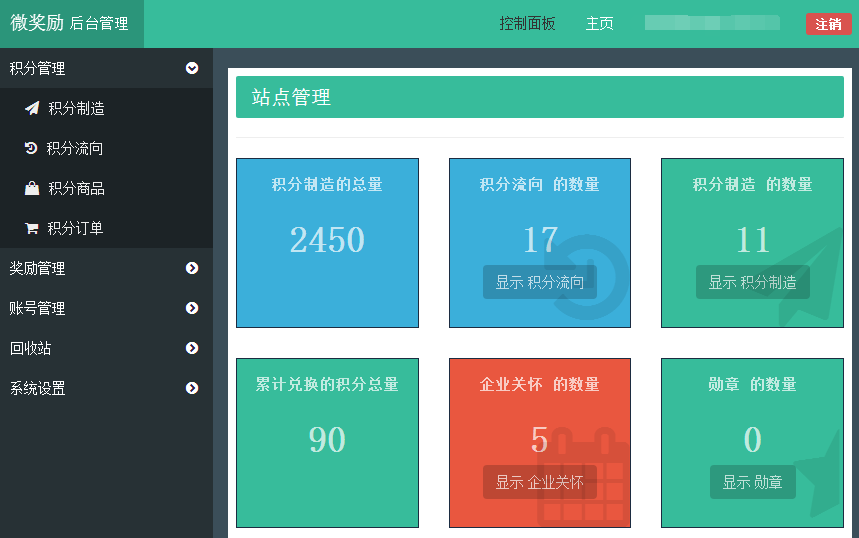Go to 主页 in the top navigation
The height and width of the screenshot is (538, 859).
point(599,24)
